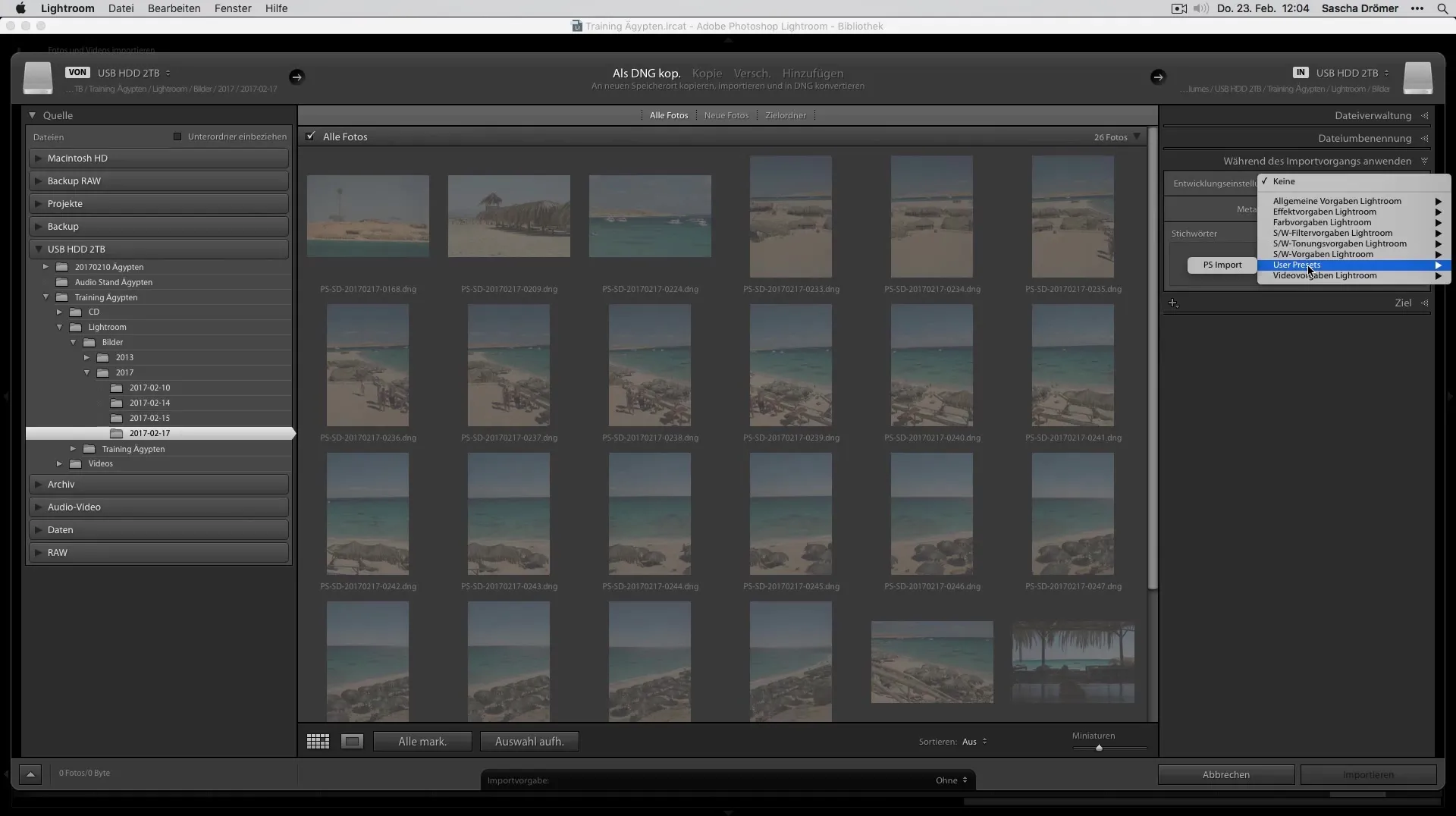Viewport: 1456px width, 816px height.
Task: Click the three dots menu bar icon
Action: (x=1417, y=8)
